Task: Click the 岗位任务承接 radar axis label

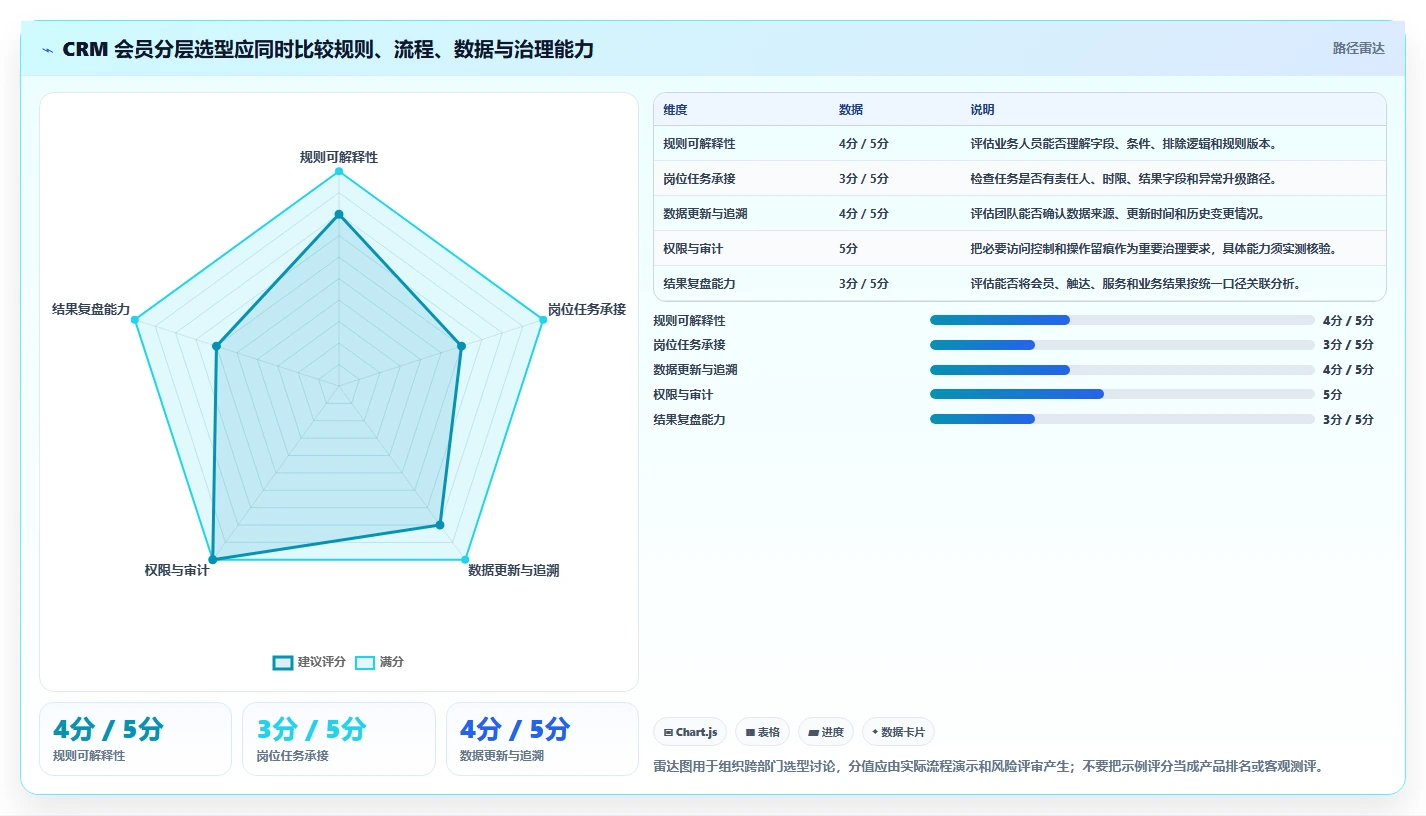Action: 587,309
